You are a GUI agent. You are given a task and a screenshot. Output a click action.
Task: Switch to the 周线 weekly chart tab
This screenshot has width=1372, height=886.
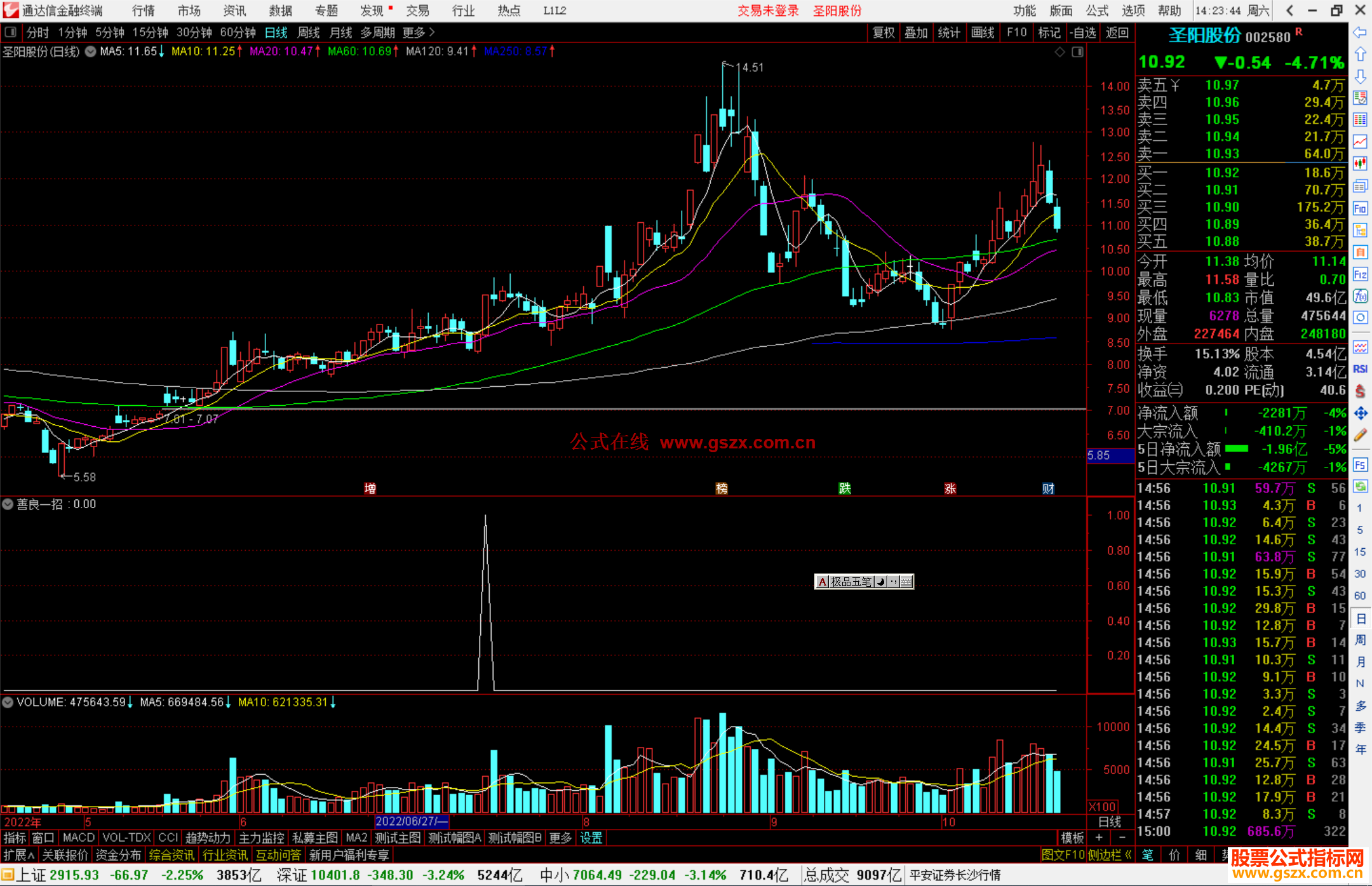pyautogui.click(x=309, y=32)
